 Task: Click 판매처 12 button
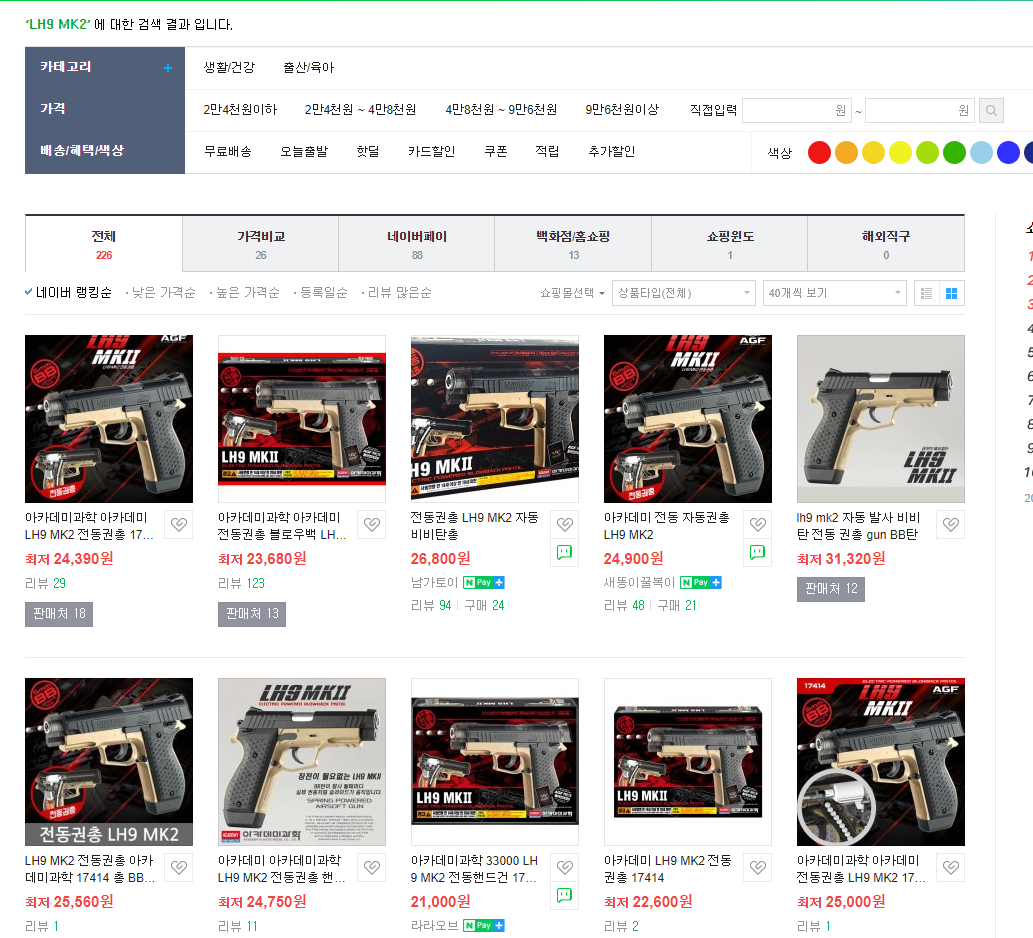[831, 589]
